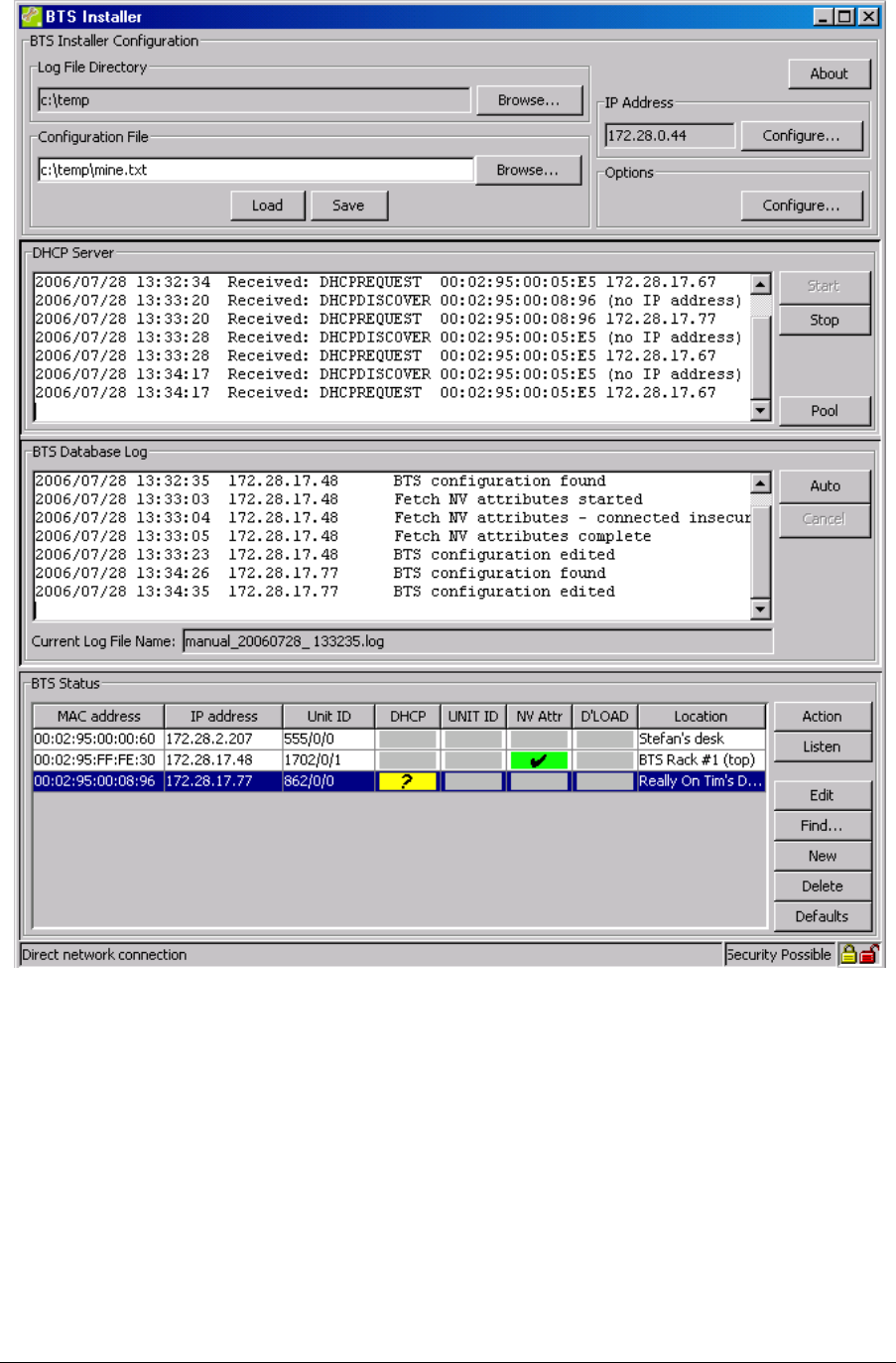Configure the Options settings
The image size is (896, 1363).
[x=801, y=205]
